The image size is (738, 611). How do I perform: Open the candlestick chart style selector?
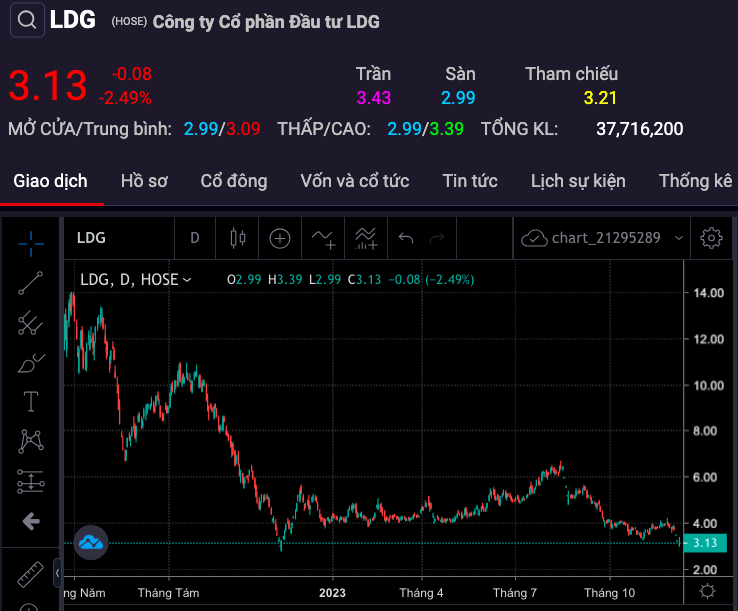(x=238, y=238)
